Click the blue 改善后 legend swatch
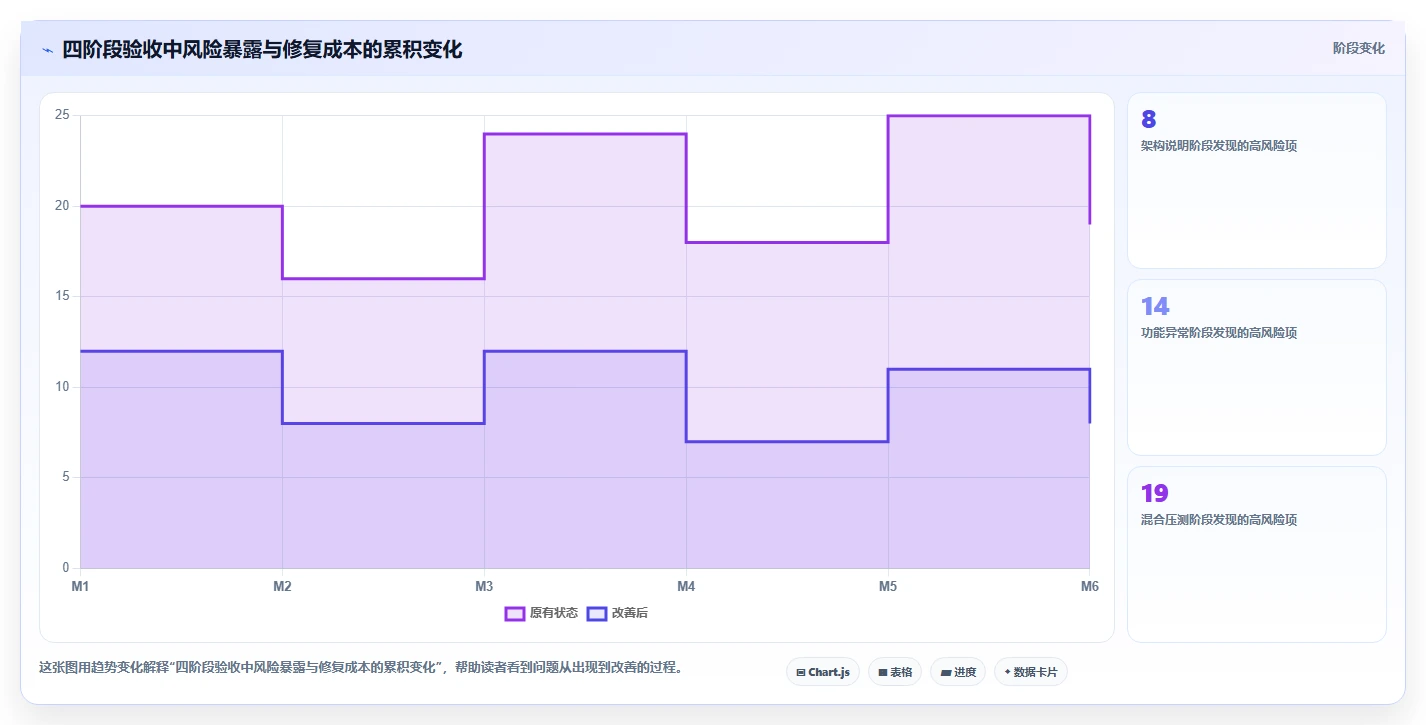The height and width of the screenshot is (725, 1426). click(x=597, y=613)
